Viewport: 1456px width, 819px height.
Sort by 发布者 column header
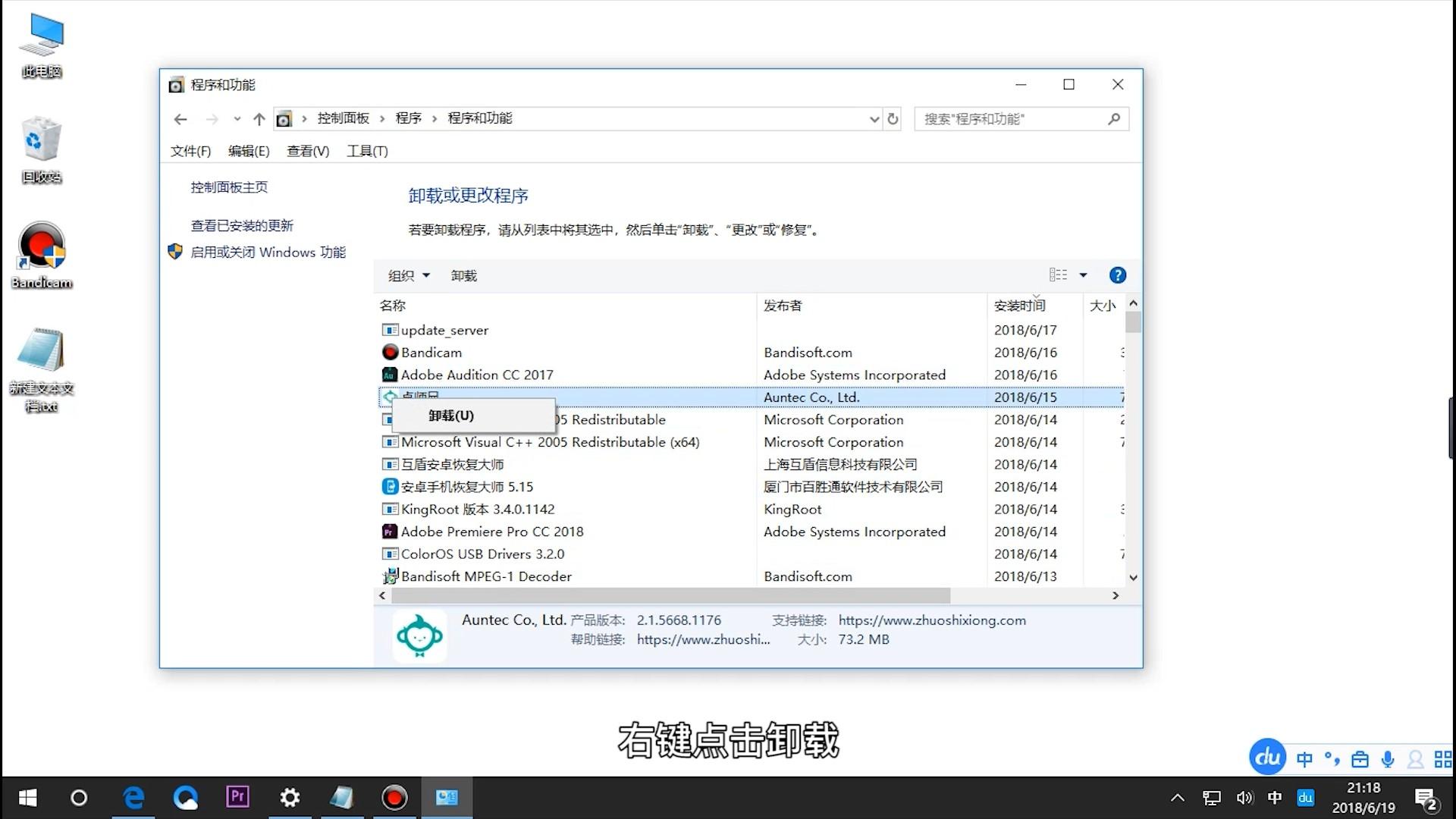click(872, 306)
